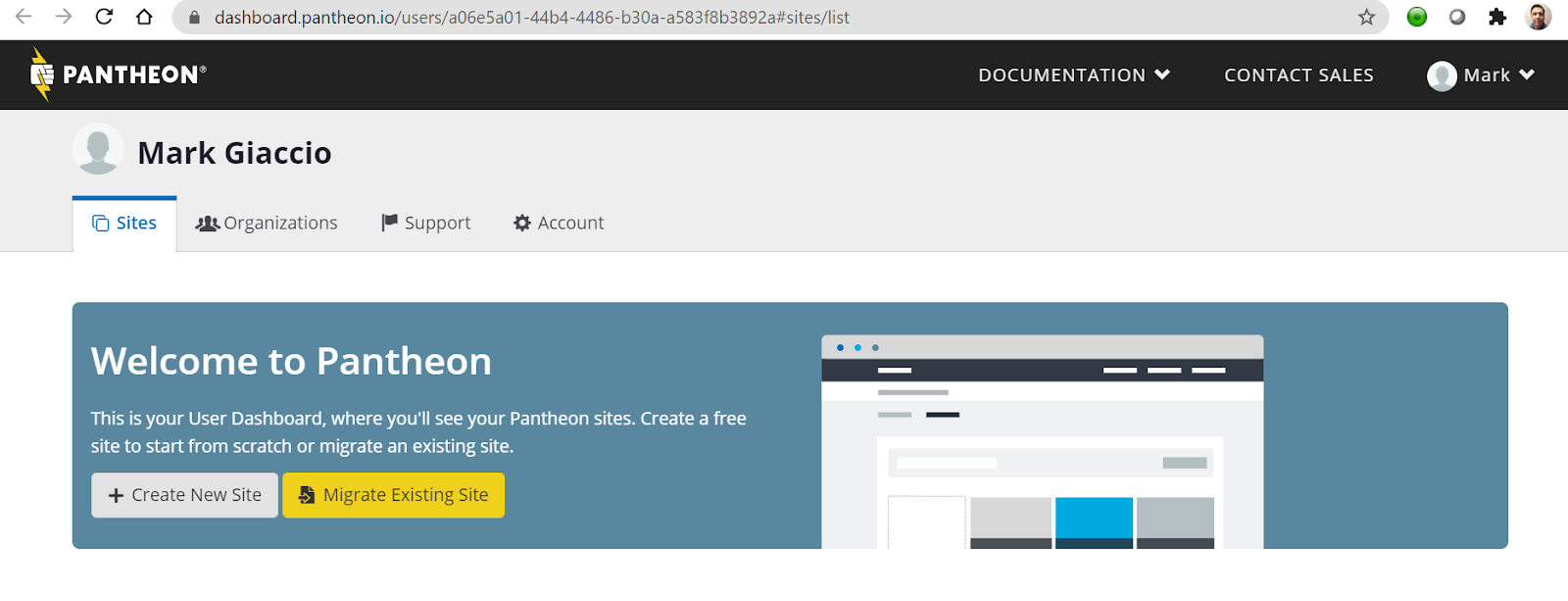The height and width of the screenshot is (601, 1568).
Task: Click the green circle extension icon
Action: coord(1416,17)
